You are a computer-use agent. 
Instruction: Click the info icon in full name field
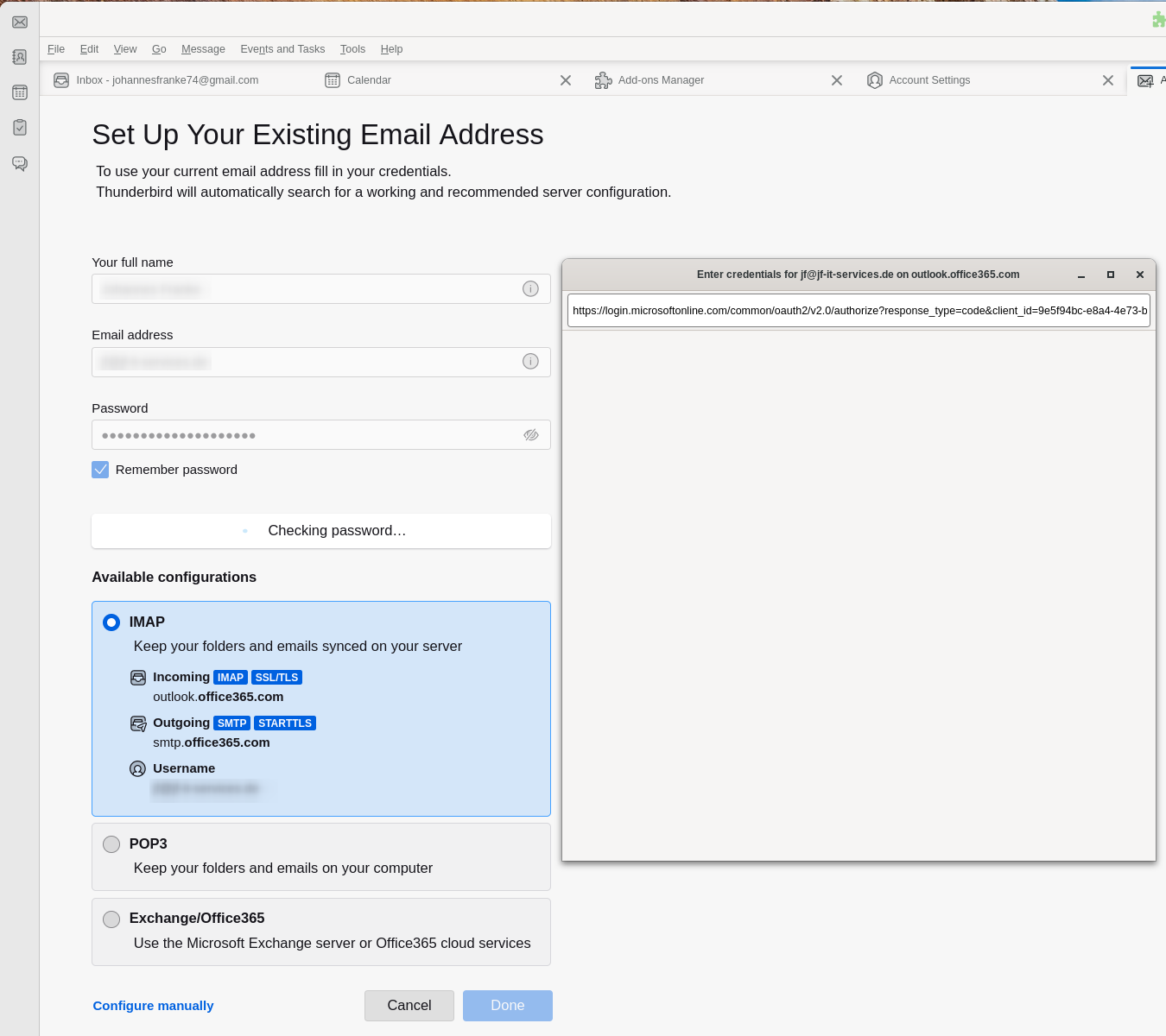pos(530,289)
